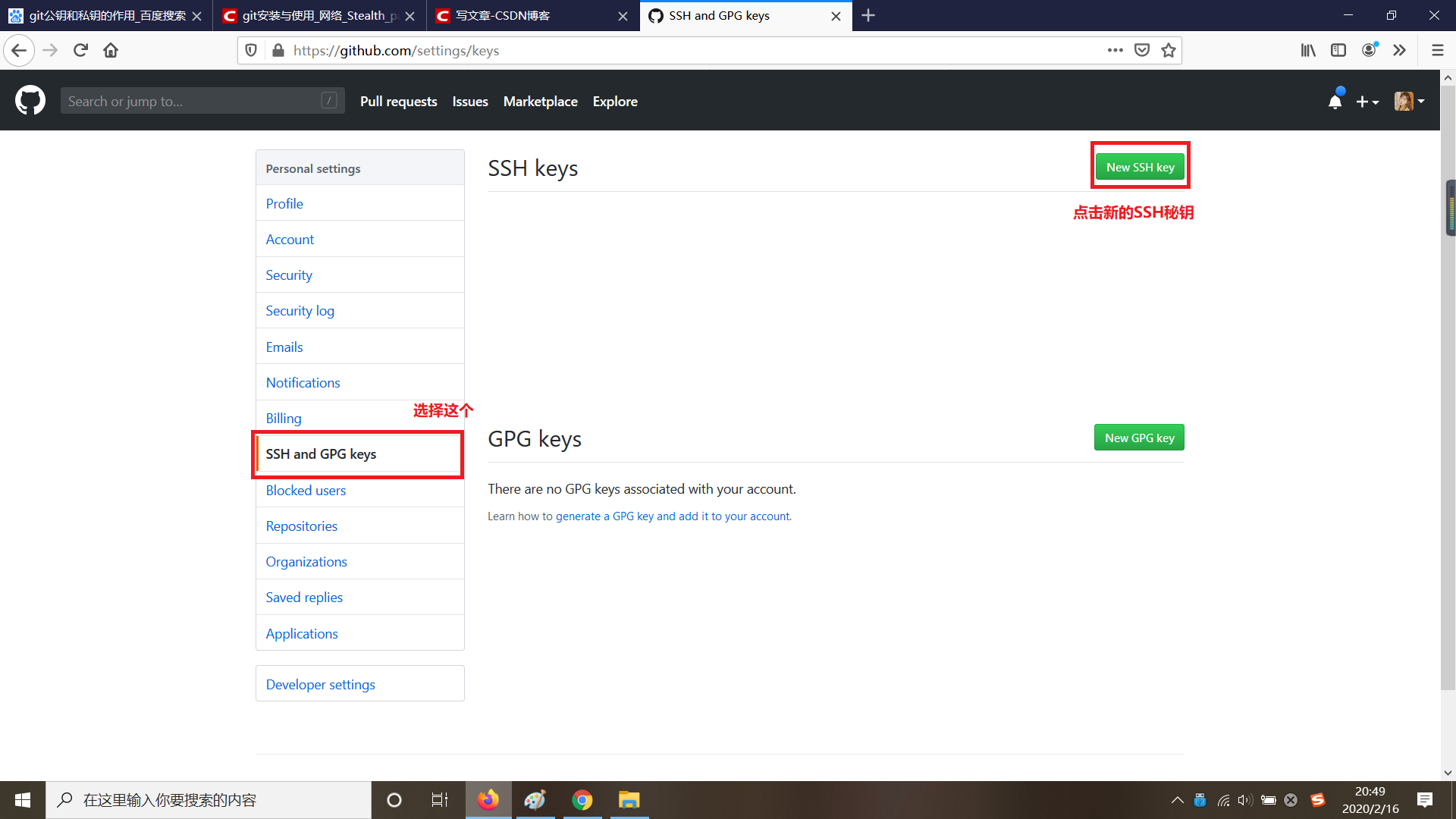Open the Firefox hamburger menu

[x=1438, y=51]
